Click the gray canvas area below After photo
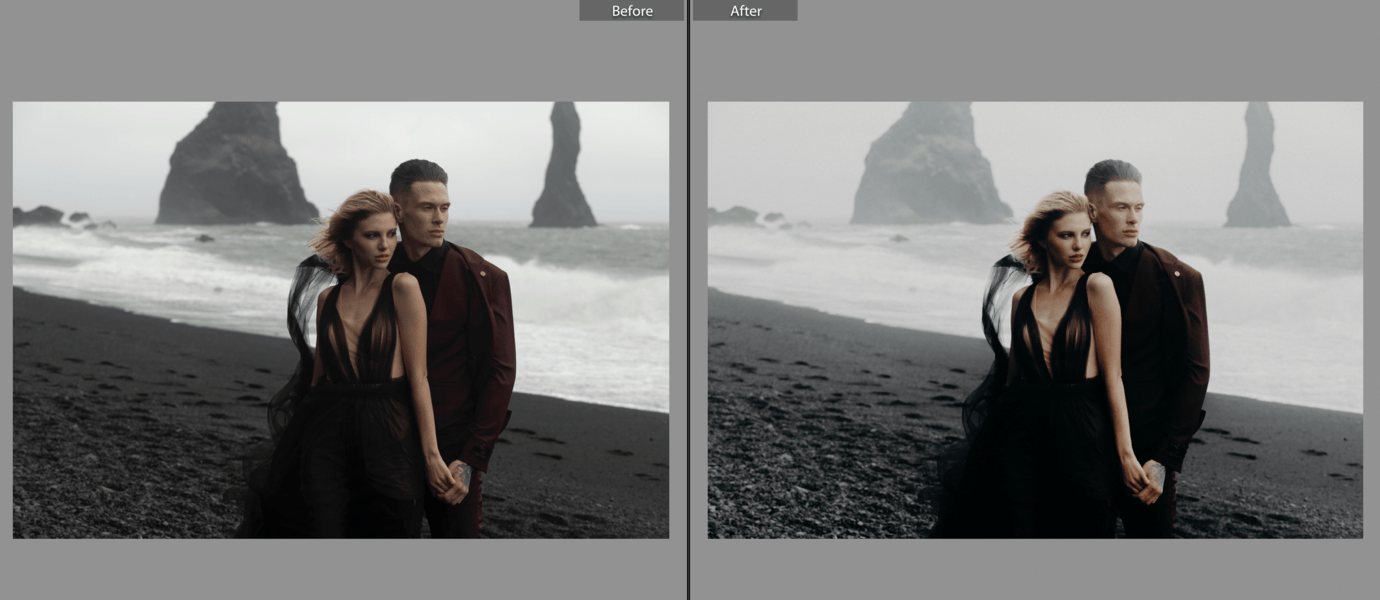 [x=1035, y=570]
